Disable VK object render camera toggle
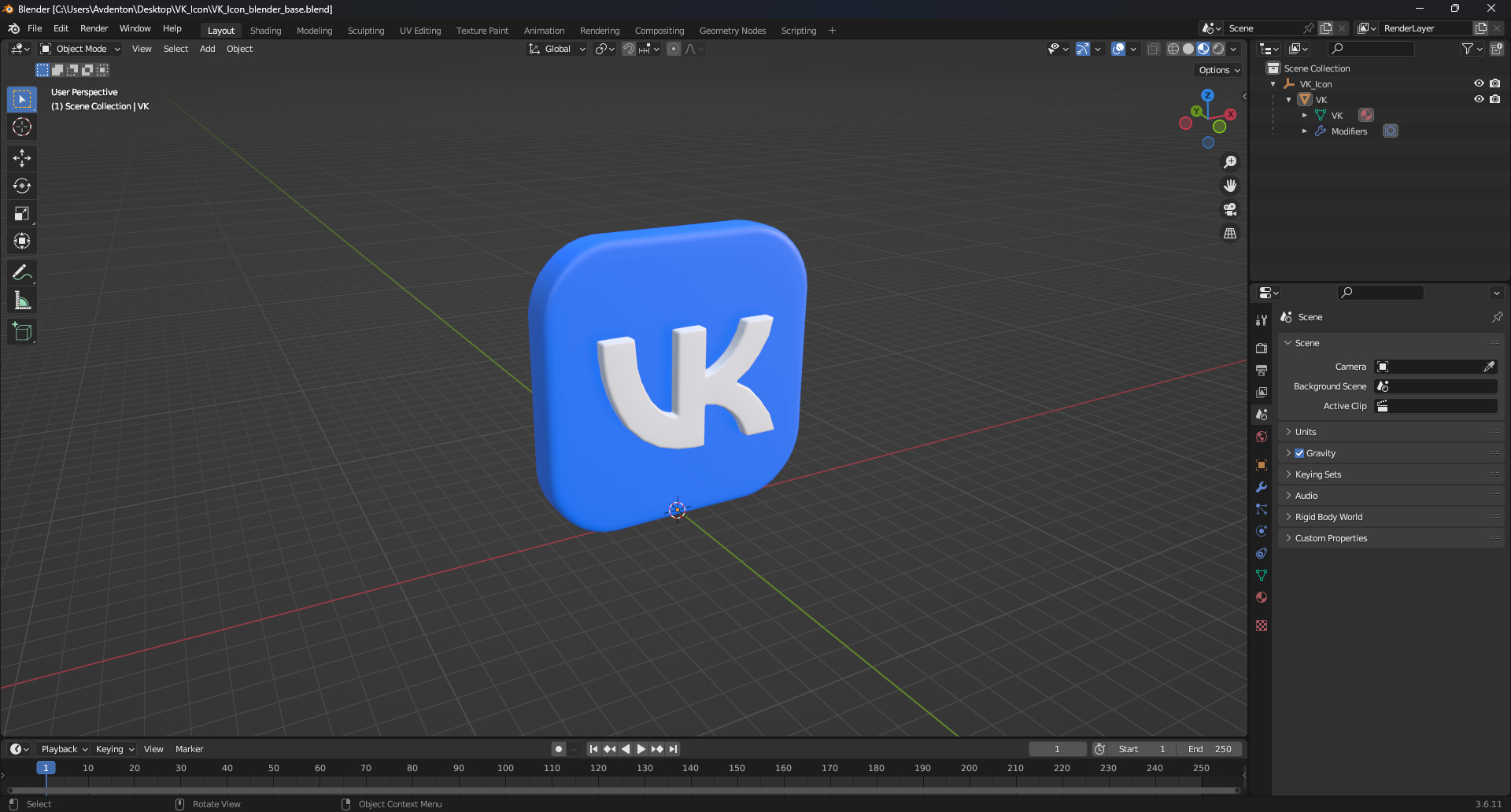This screenshot has height=812, width=1511. point(1494,99)
